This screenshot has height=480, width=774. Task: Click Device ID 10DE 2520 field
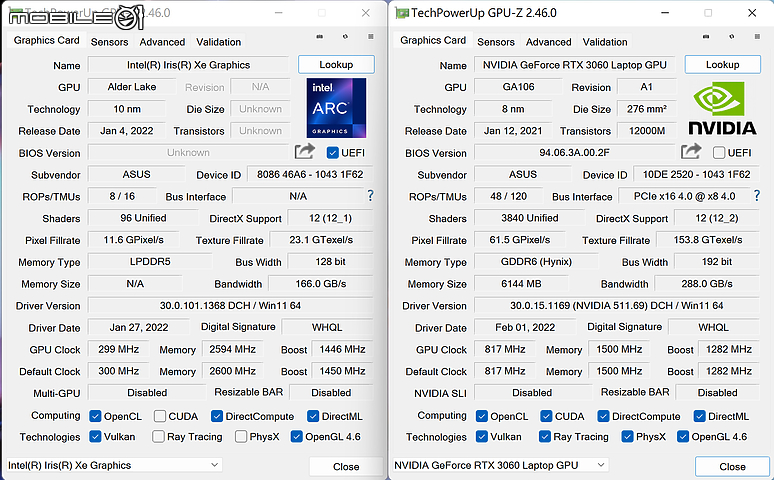pos(697,174)
